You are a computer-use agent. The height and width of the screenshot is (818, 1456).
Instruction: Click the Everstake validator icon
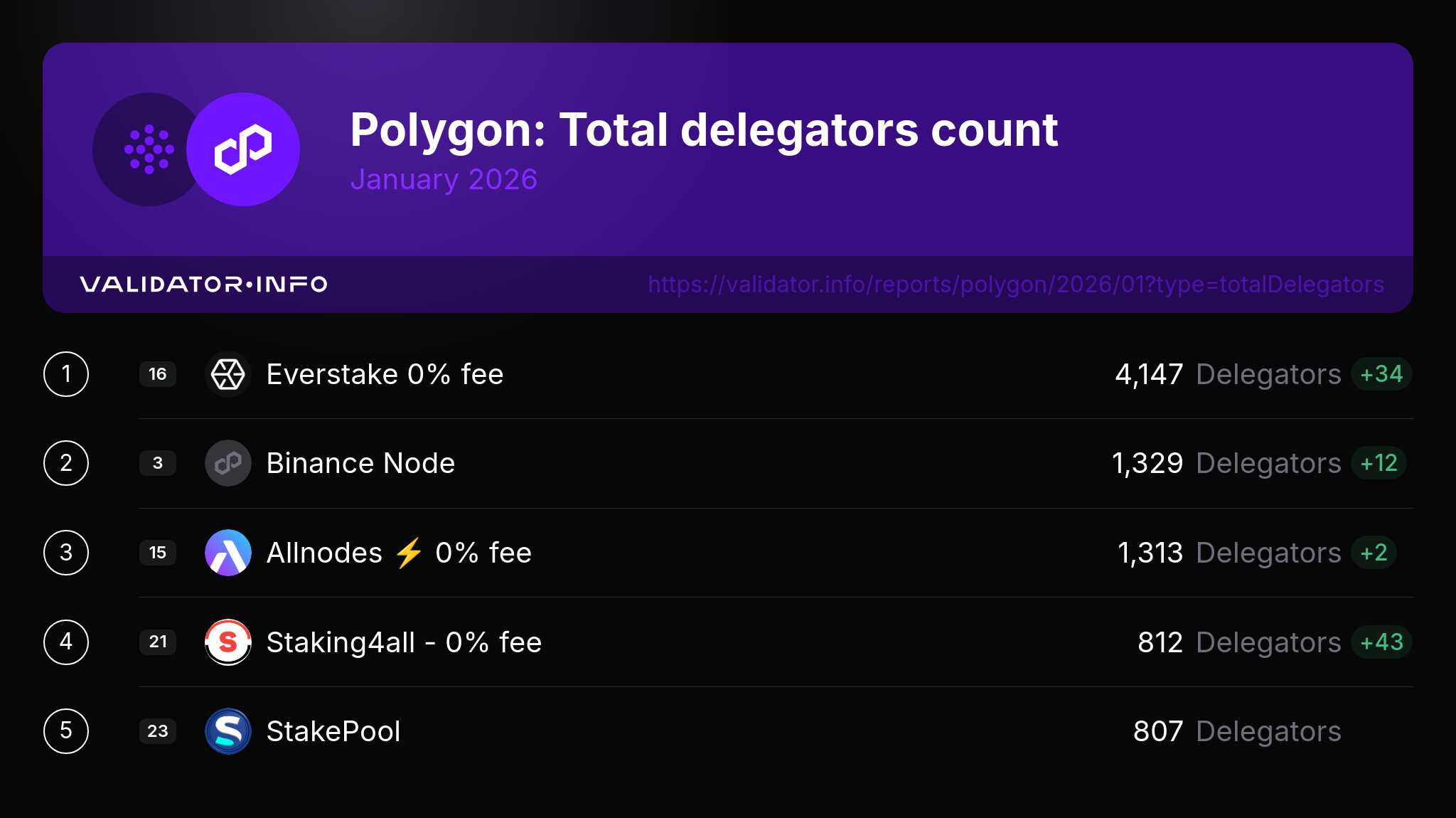tap(228, 374)
